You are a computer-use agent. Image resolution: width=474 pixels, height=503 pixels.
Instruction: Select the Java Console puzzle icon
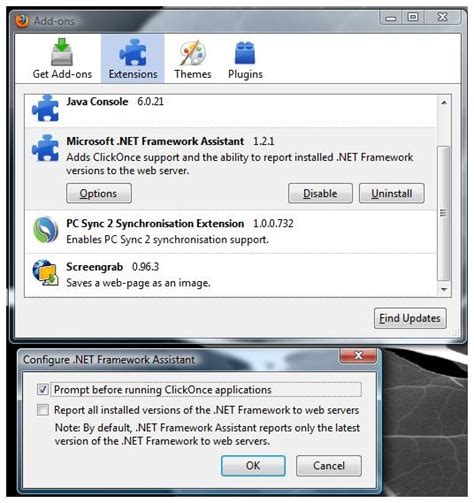[45, 108]
